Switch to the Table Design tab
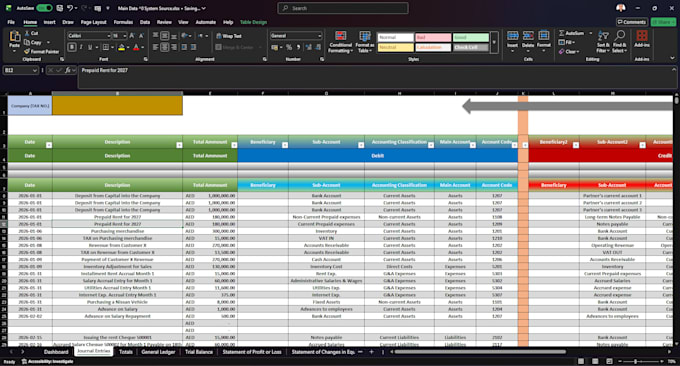 point(253,22)
